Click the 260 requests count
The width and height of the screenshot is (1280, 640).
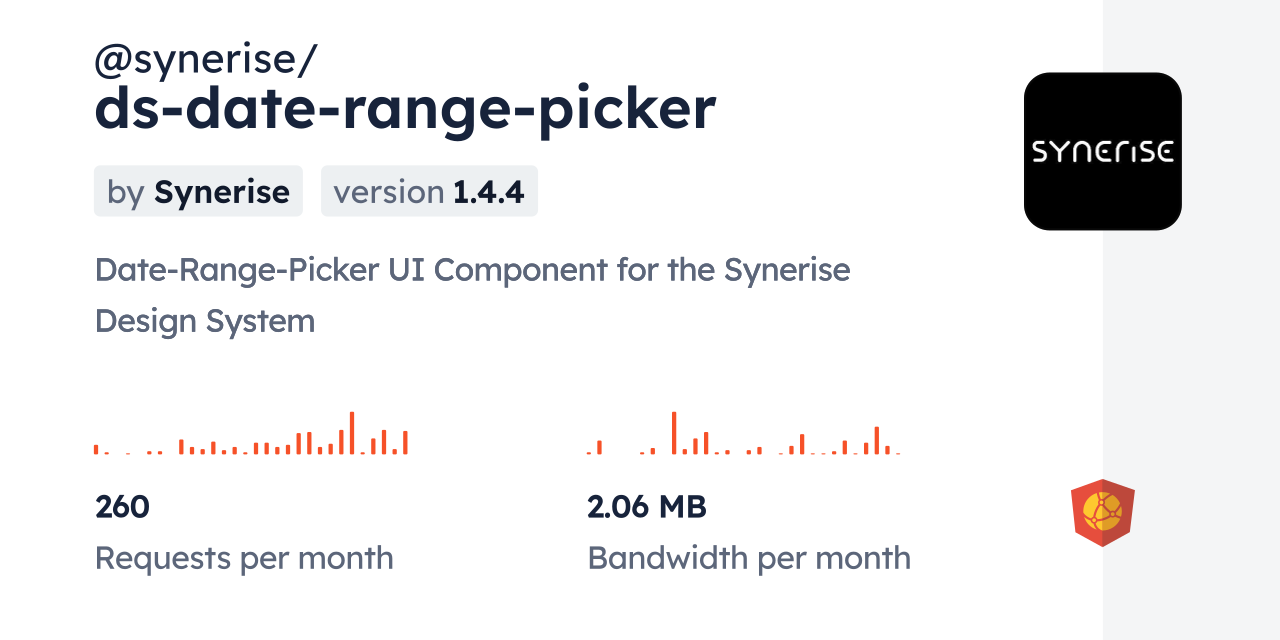pos(122,507)
